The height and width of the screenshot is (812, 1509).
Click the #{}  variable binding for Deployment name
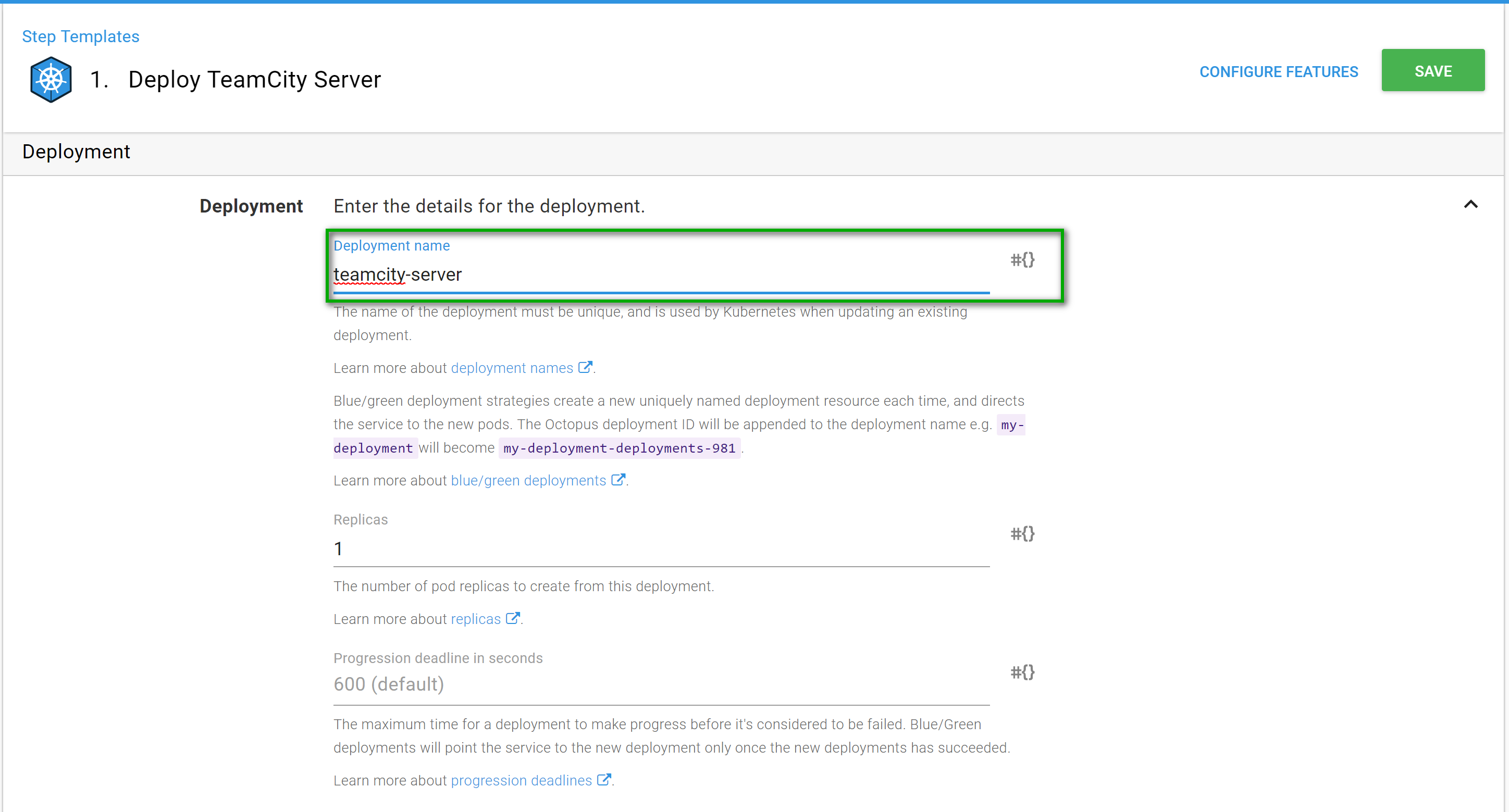tap(1023, 261)
